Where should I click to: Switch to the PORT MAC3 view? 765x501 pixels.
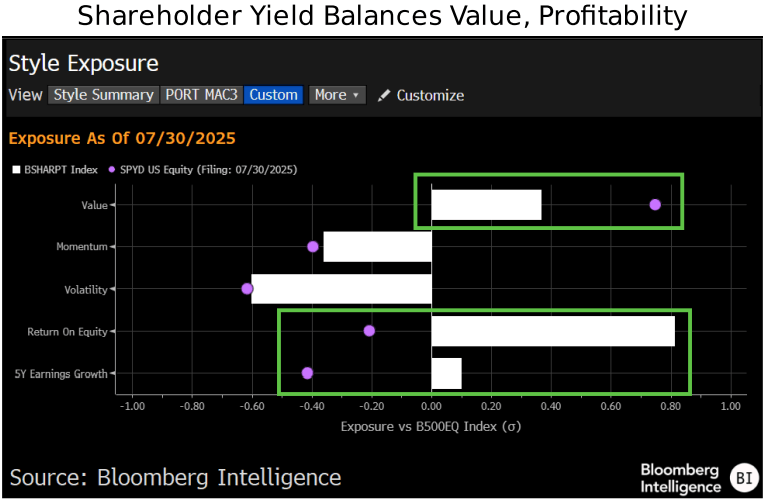pos(202,95)
